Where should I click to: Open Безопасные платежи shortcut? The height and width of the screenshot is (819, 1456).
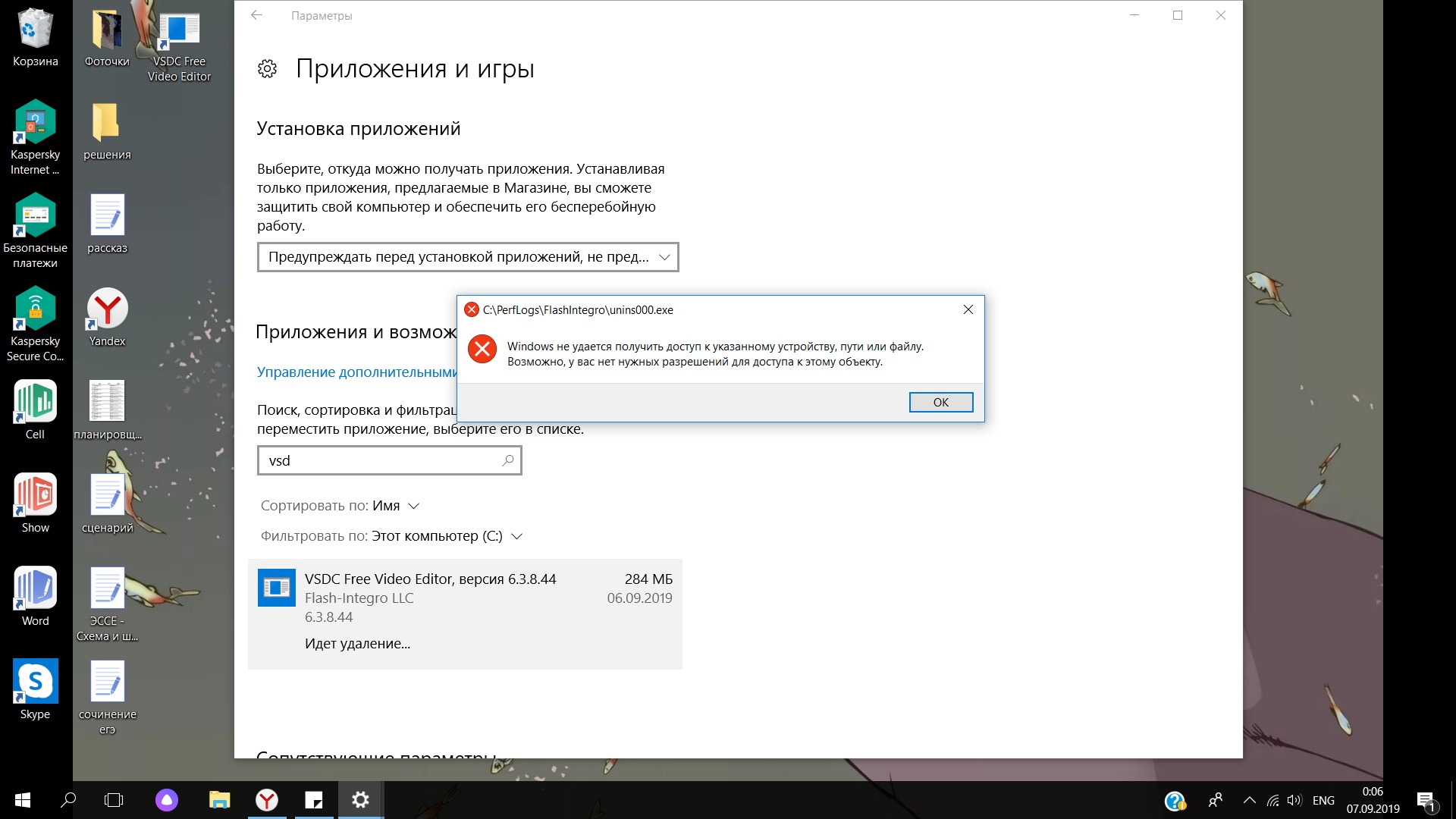(x=35, y=232)
